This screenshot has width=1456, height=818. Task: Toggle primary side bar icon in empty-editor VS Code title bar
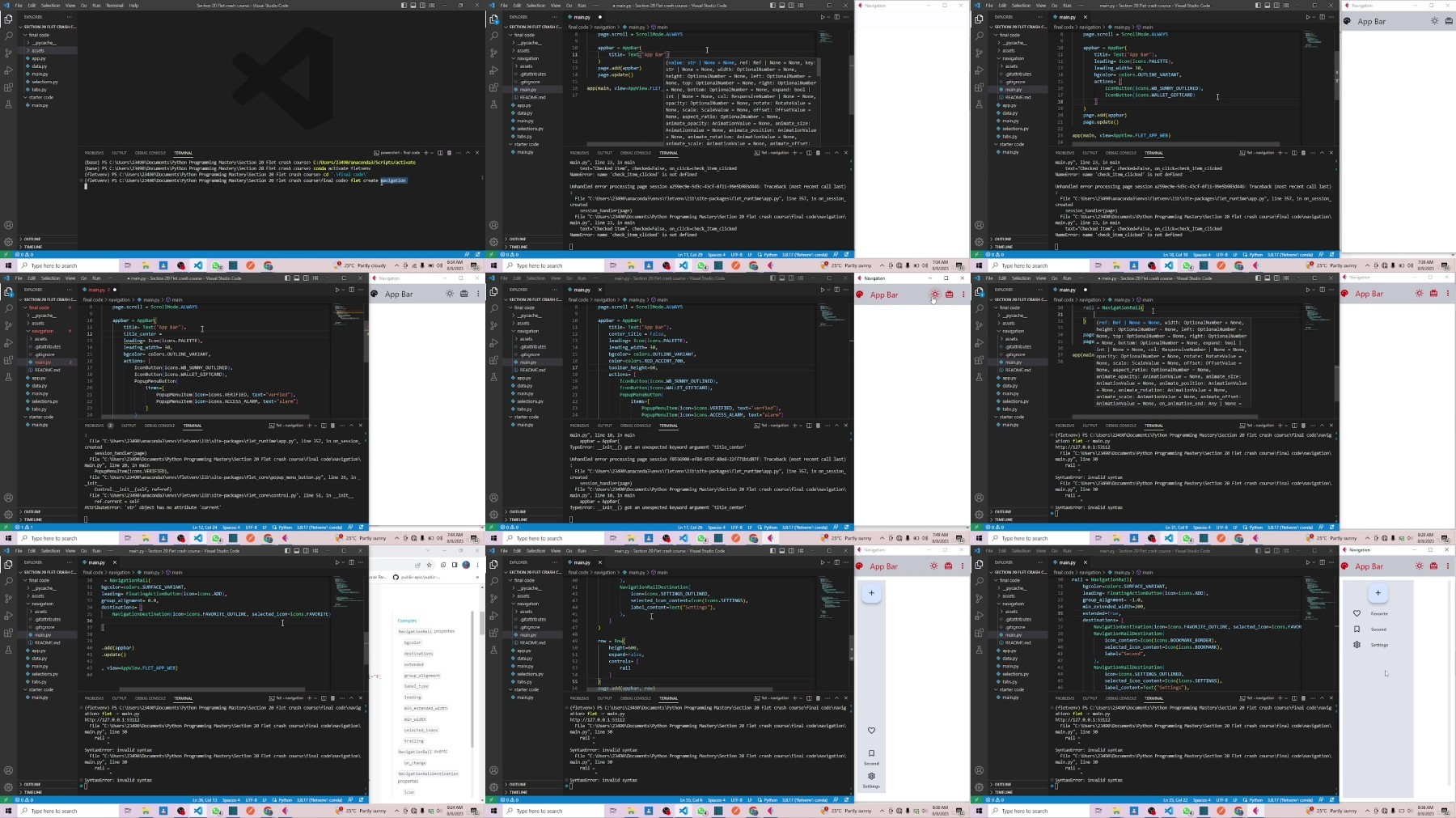point(404,5)
